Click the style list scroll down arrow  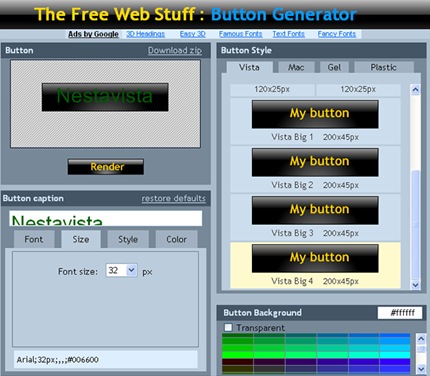click(x=415, y=285)
